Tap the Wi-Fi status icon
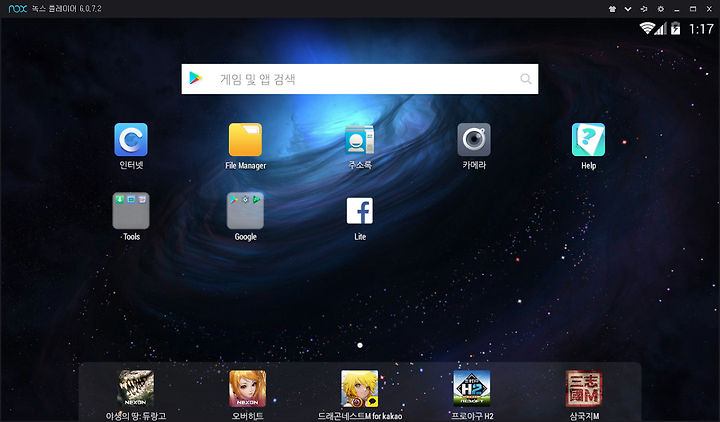Screen dimensions: 720x422 click(647, 28)
